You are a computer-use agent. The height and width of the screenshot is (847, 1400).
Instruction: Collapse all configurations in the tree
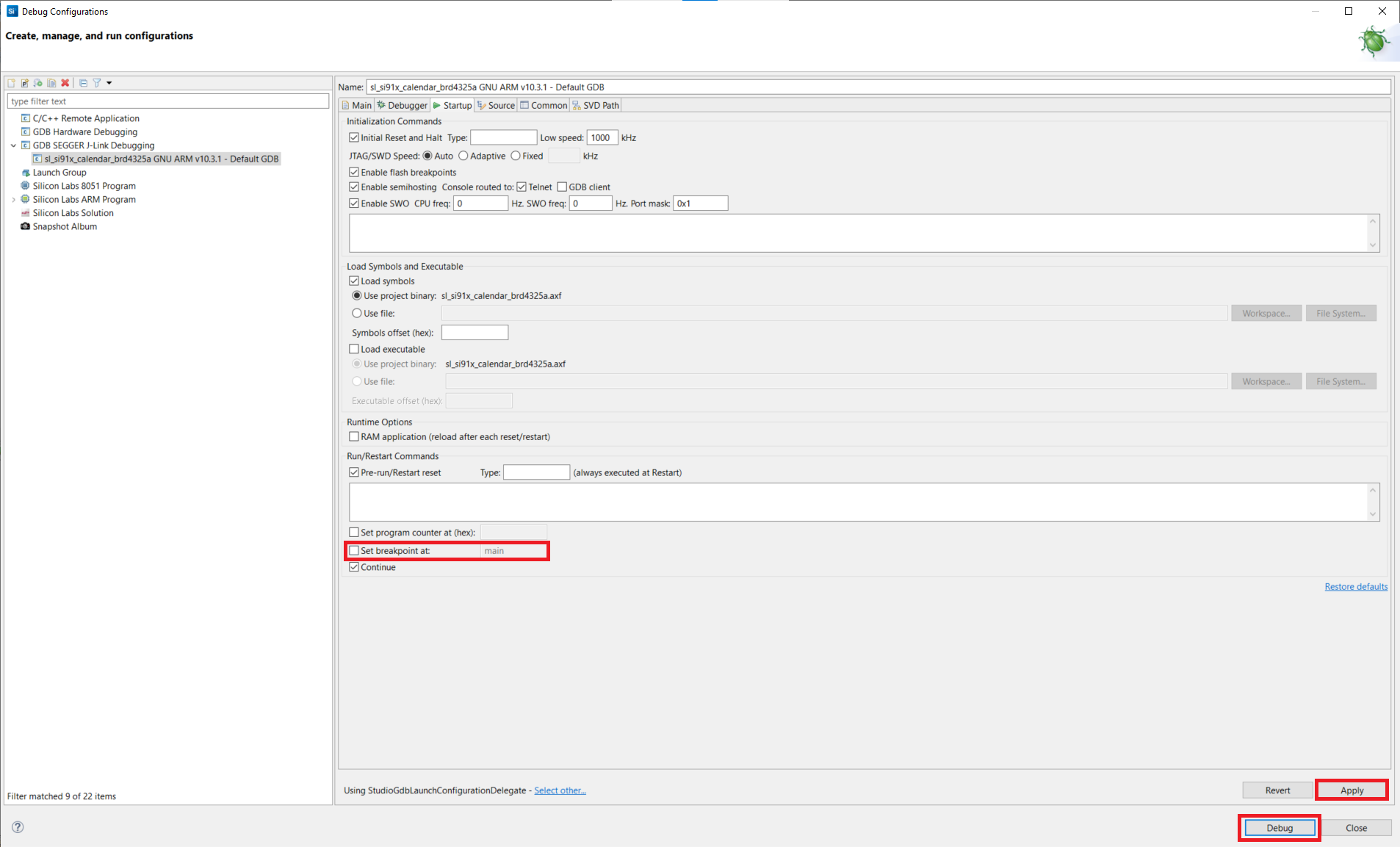pos(83,83)
